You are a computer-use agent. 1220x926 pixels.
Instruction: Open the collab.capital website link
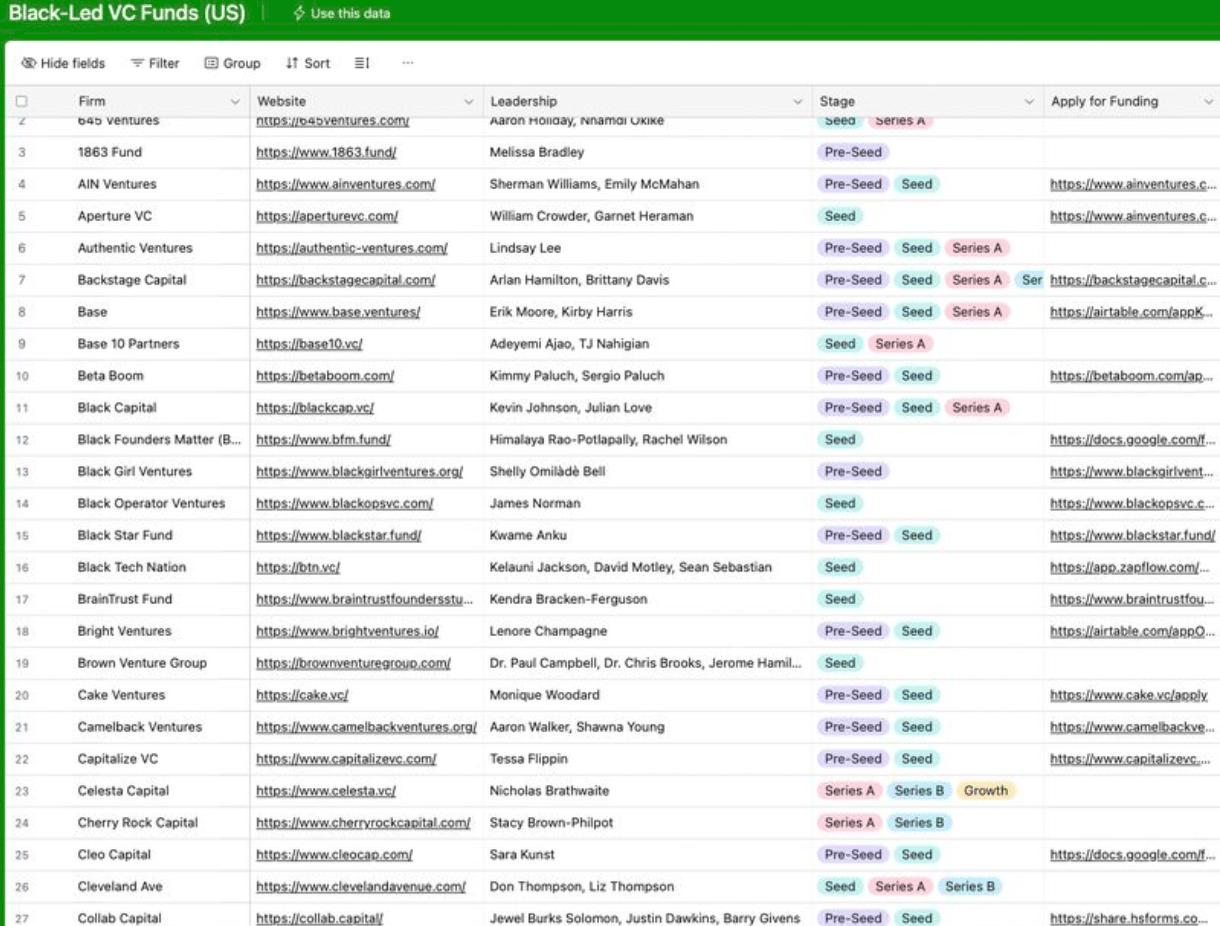(320, 918)
